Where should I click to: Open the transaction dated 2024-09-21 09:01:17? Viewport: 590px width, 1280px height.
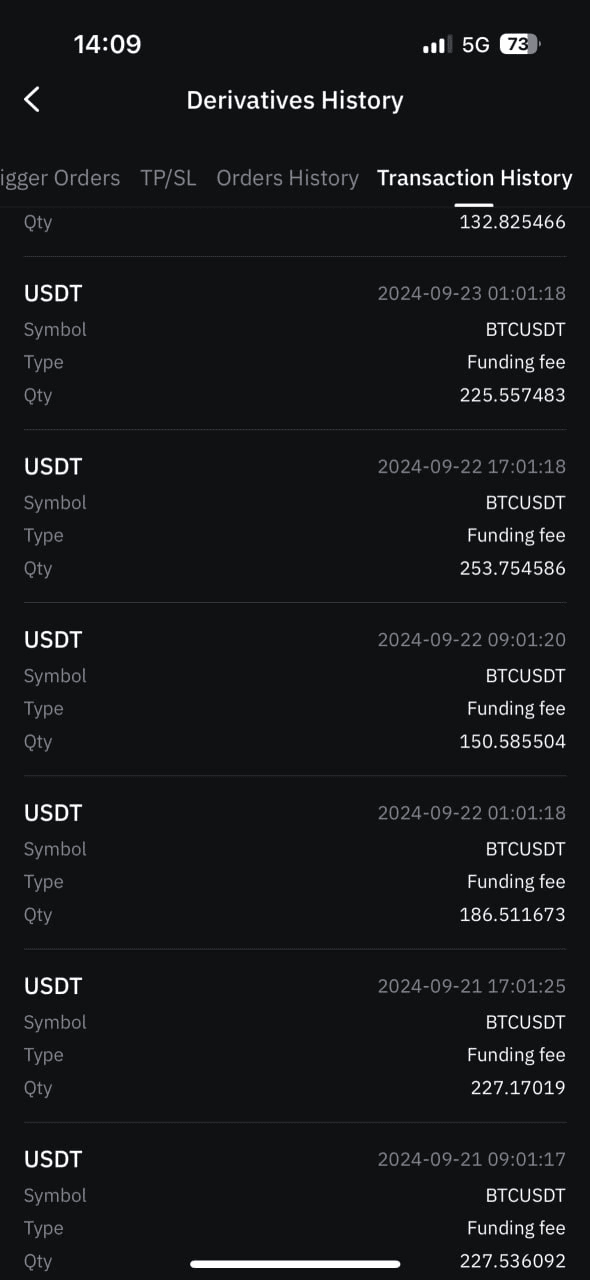coord(295,1208)
